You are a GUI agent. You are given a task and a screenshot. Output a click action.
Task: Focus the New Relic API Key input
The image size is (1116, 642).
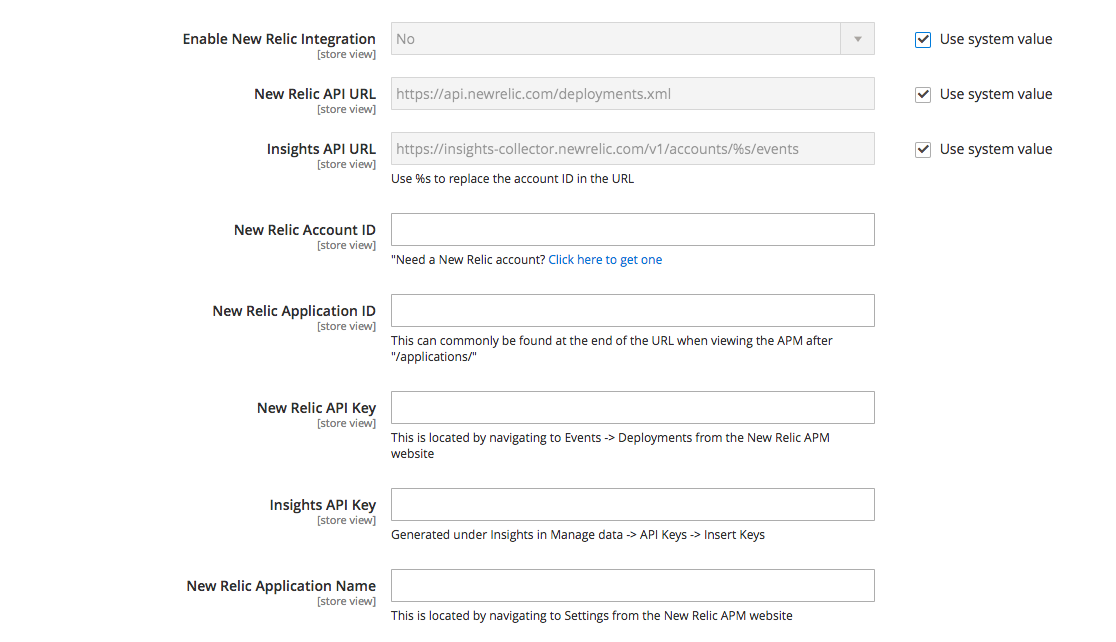tap(632, 407)
